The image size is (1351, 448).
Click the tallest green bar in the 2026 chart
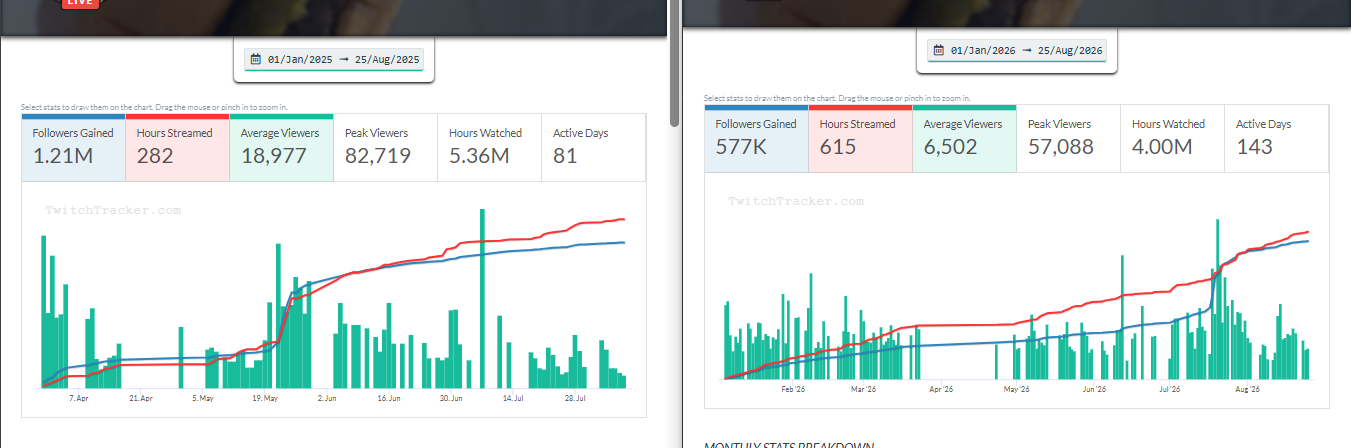click(x=1217, y=299)
